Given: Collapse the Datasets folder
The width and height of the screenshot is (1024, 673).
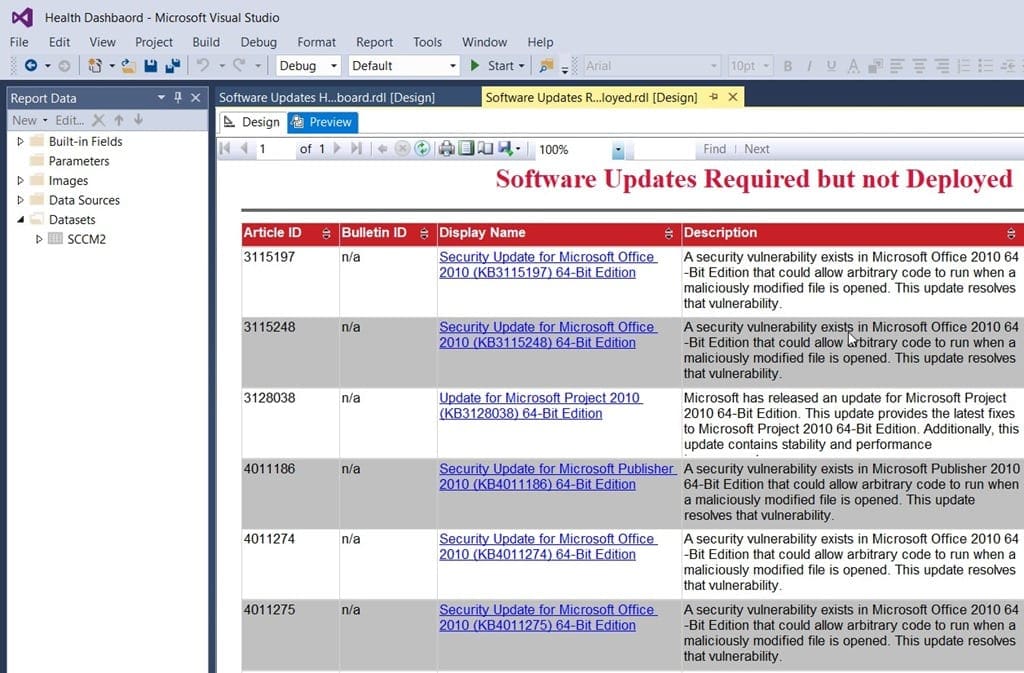Looking at the screenshot, I should [20, 219].
